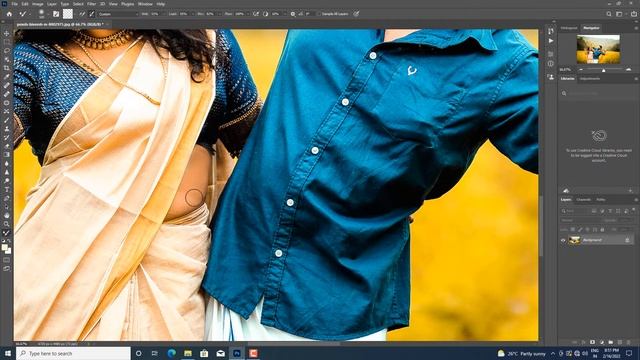Toggle load brush after each stroke
The height and width of the screenshot is (360, 640).
pyautogui.click(x=82, y=14)
